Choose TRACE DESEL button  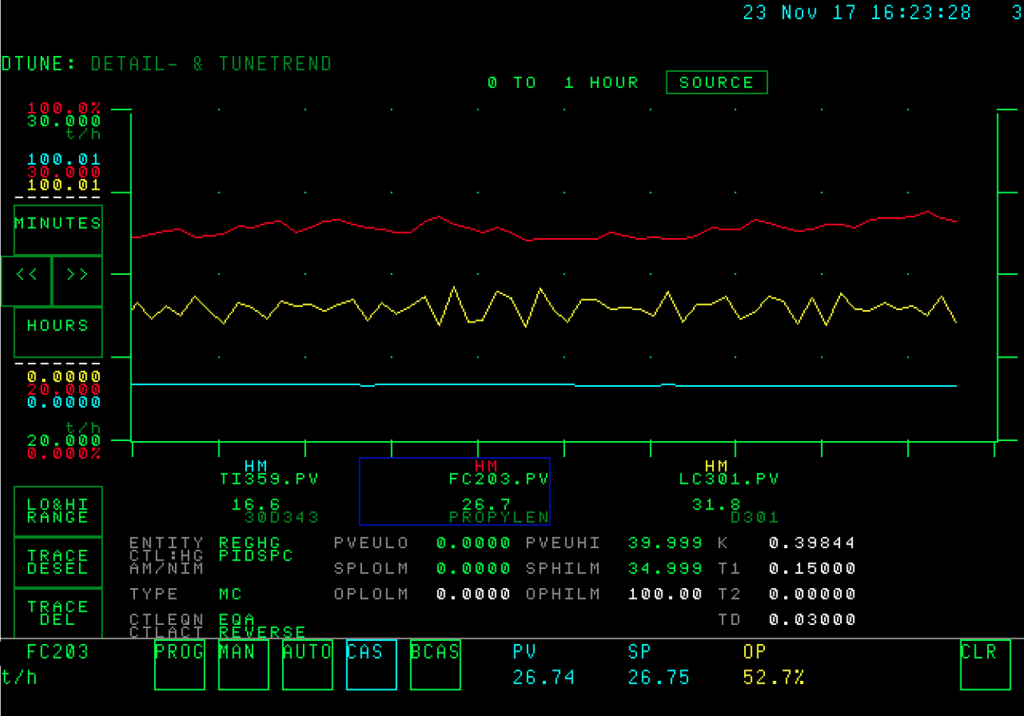[x=58, y=562]
